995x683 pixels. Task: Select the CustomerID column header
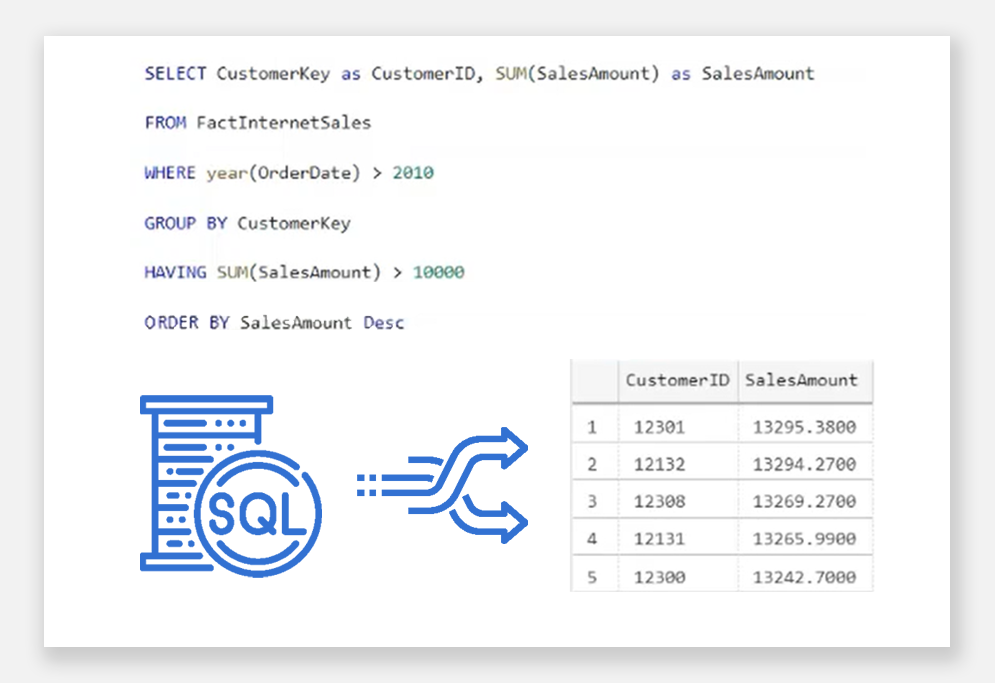[x=677, y=380]
